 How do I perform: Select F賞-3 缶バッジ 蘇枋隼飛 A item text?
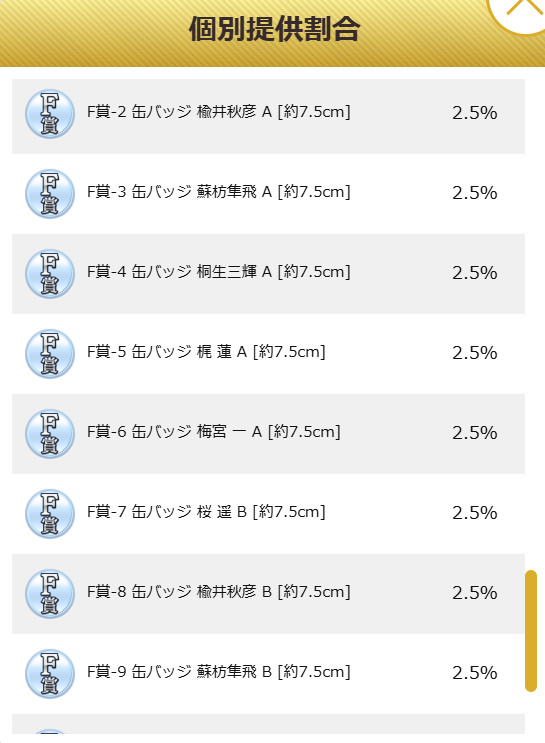point(219,192)
